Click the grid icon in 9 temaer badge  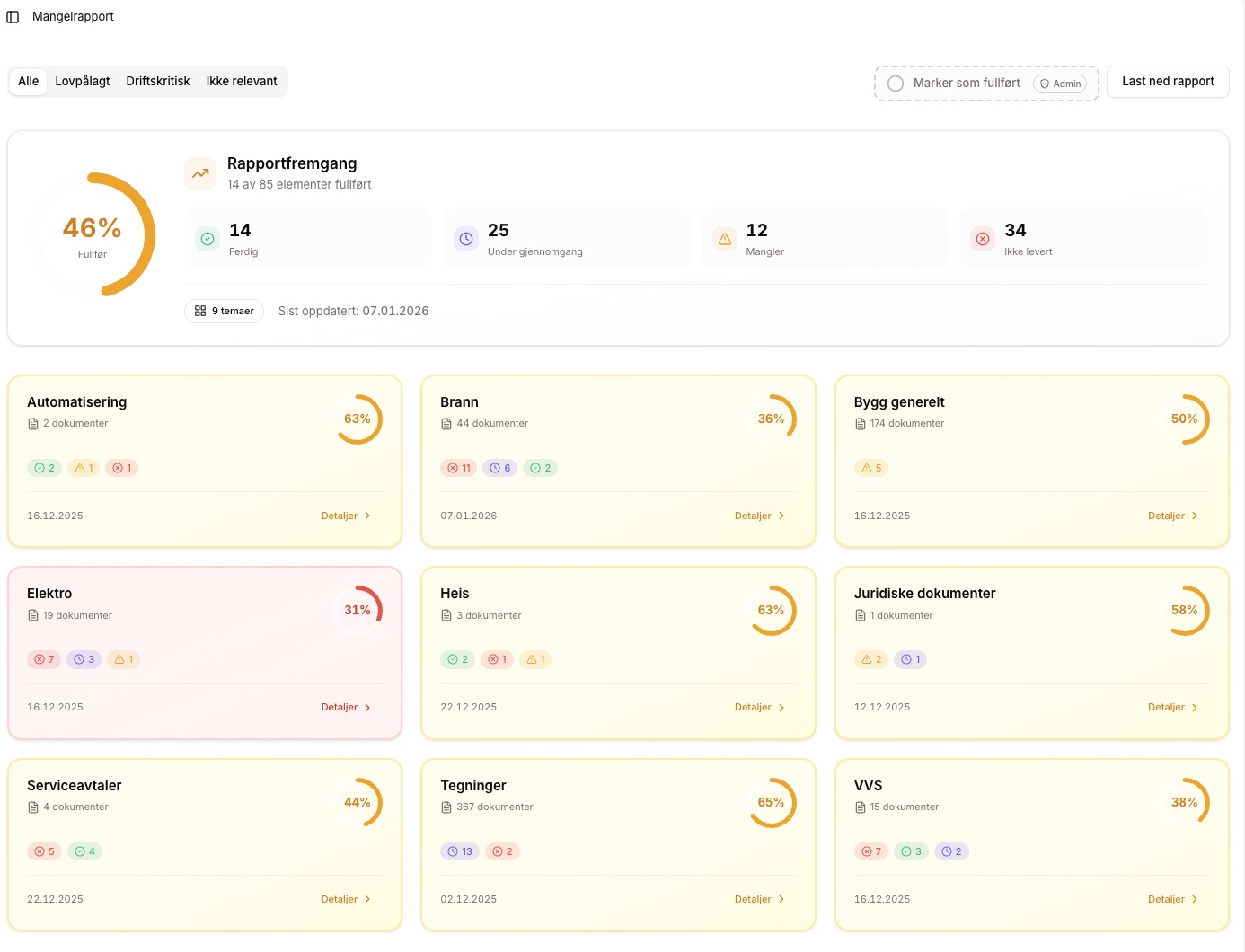click(200, 311)
